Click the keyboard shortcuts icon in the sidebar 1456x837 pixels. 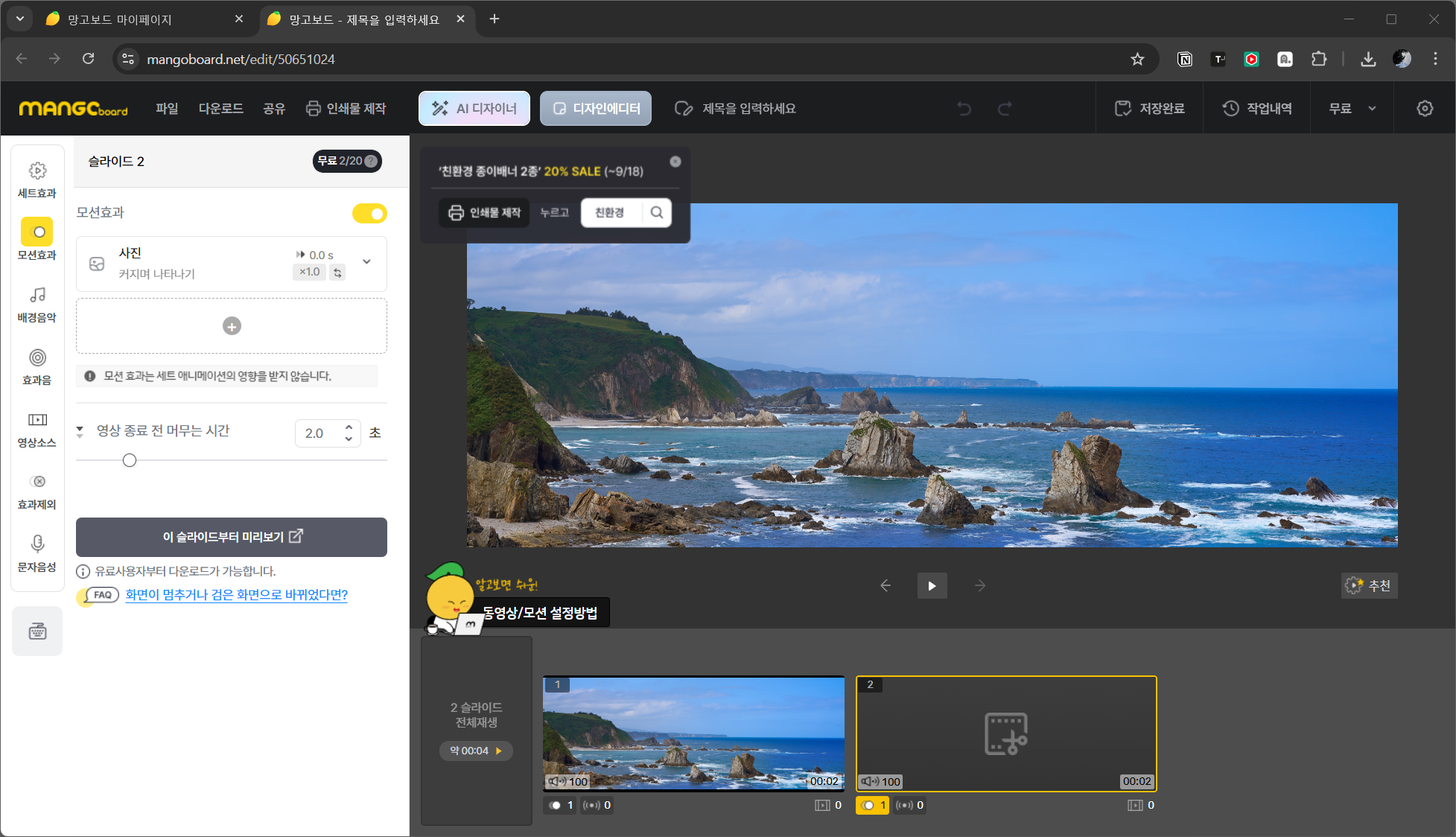coord(37,631)
